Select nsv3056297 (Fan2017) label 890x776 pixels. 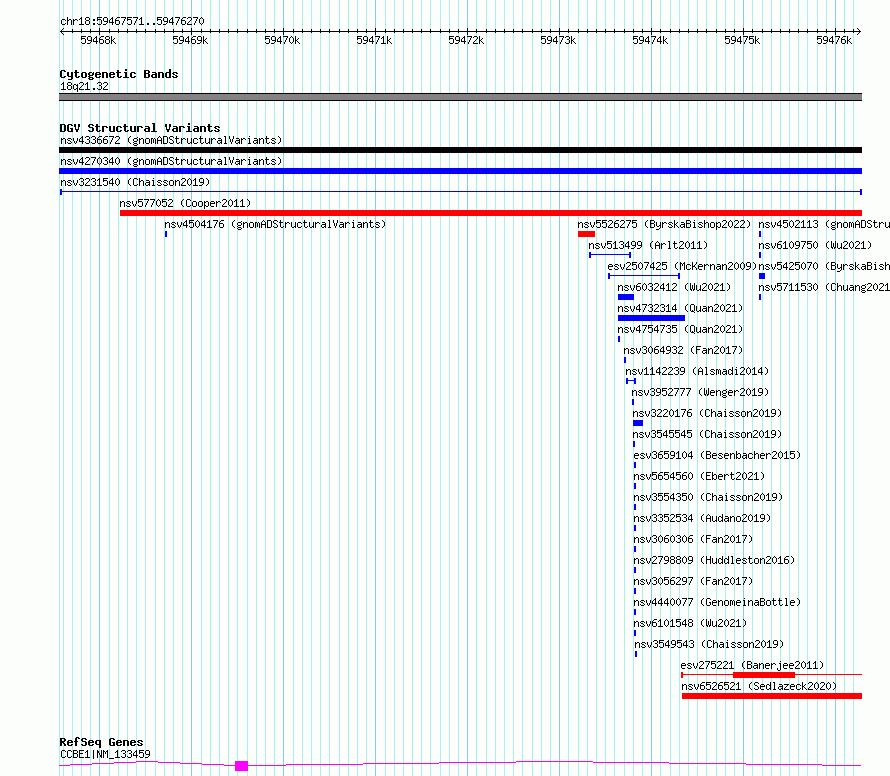694,581
